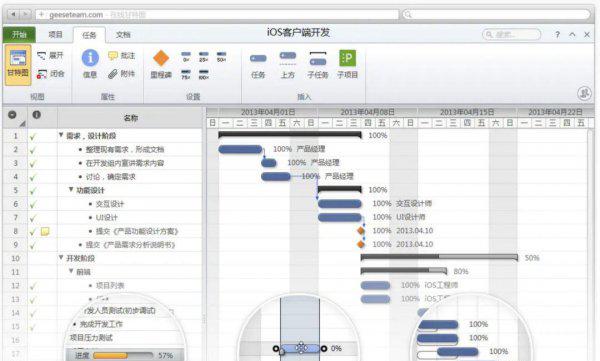The width and height of the screenshot is (600, 361).
Task: Set task progress to 0%
Action: (186, 57)
